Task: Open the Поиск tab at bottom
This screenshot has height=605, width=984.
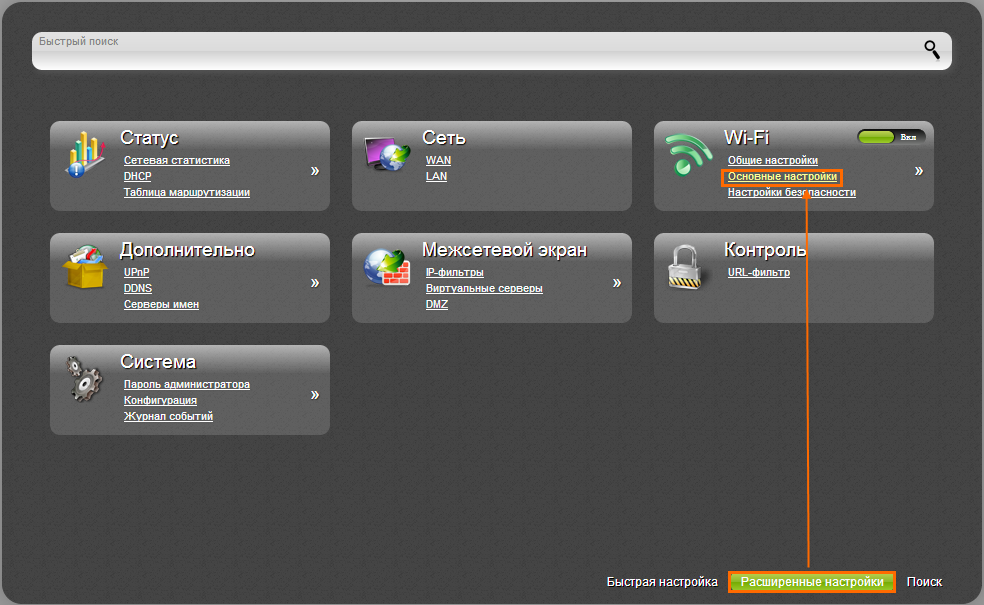Action: [924, 582]
